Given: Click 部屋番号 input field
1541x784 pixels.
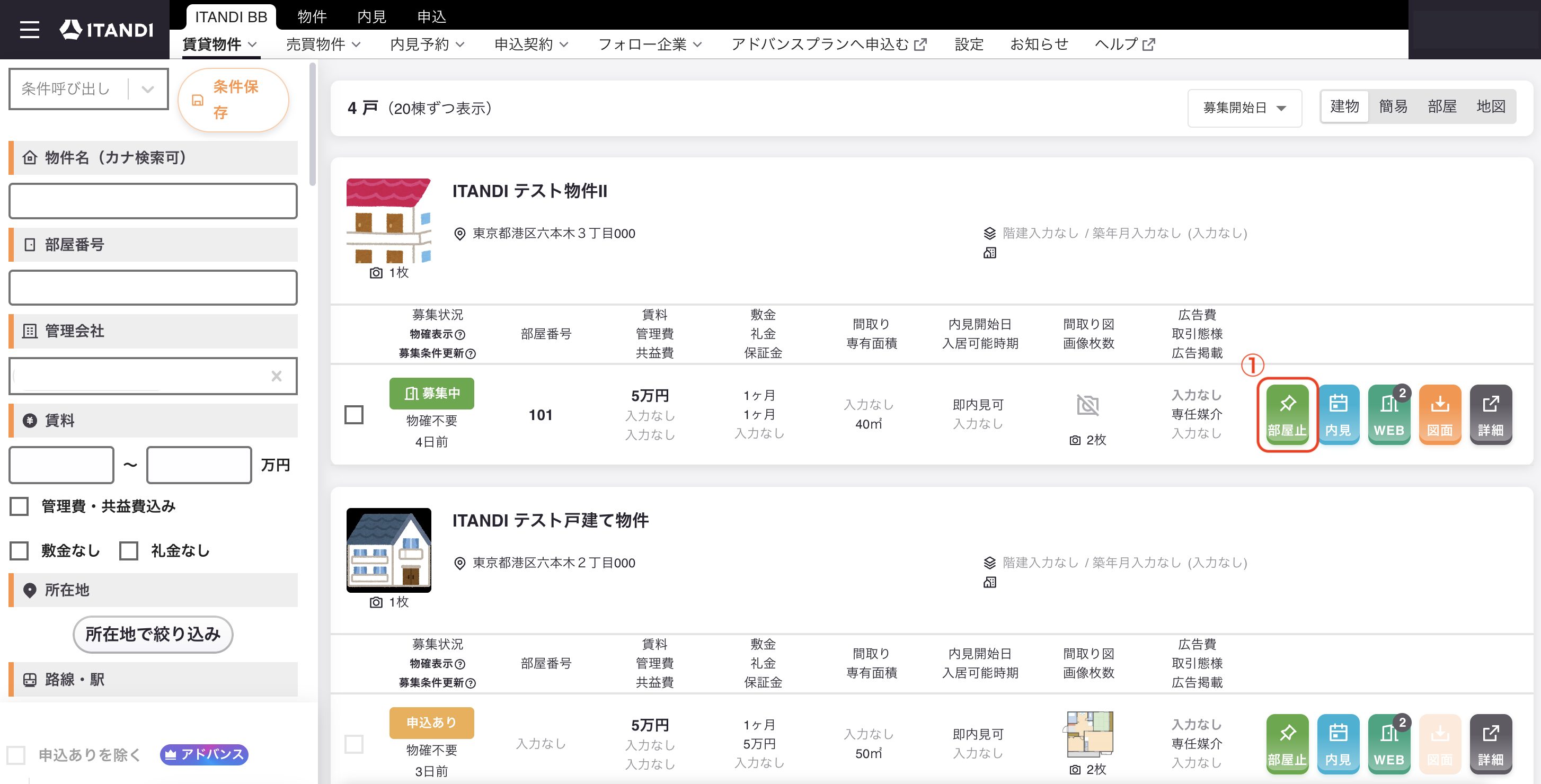Looking at the screenshot, I should tap(153, 288).
